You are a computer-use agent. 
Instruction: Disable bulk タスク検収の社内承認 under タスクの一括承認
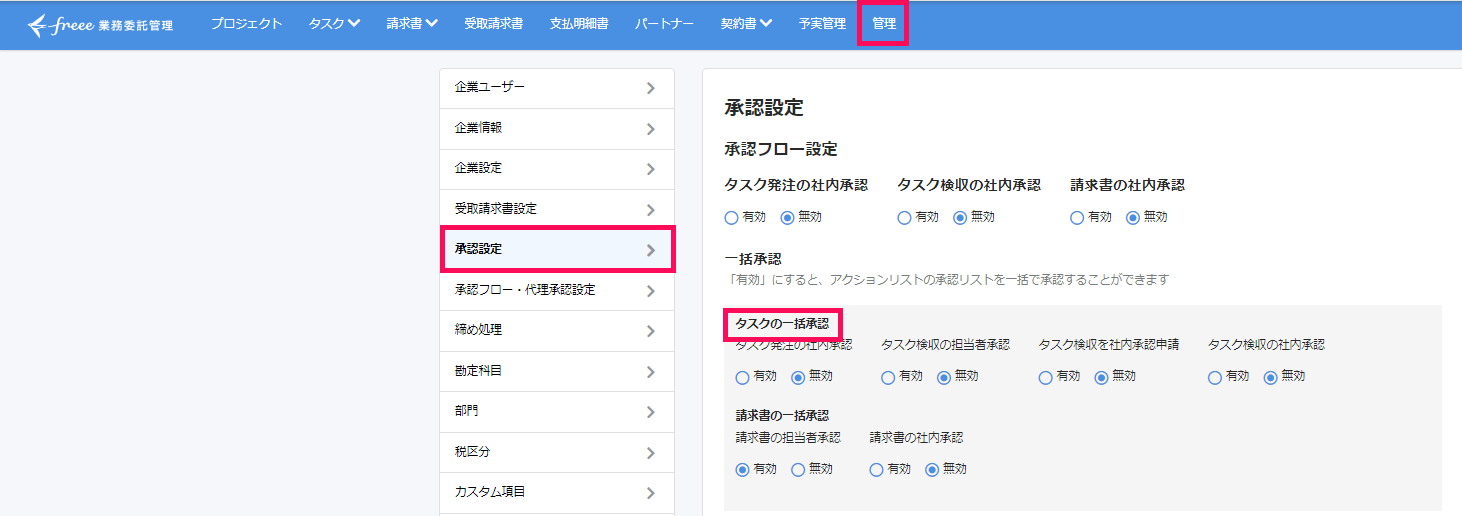(1270, 377)
